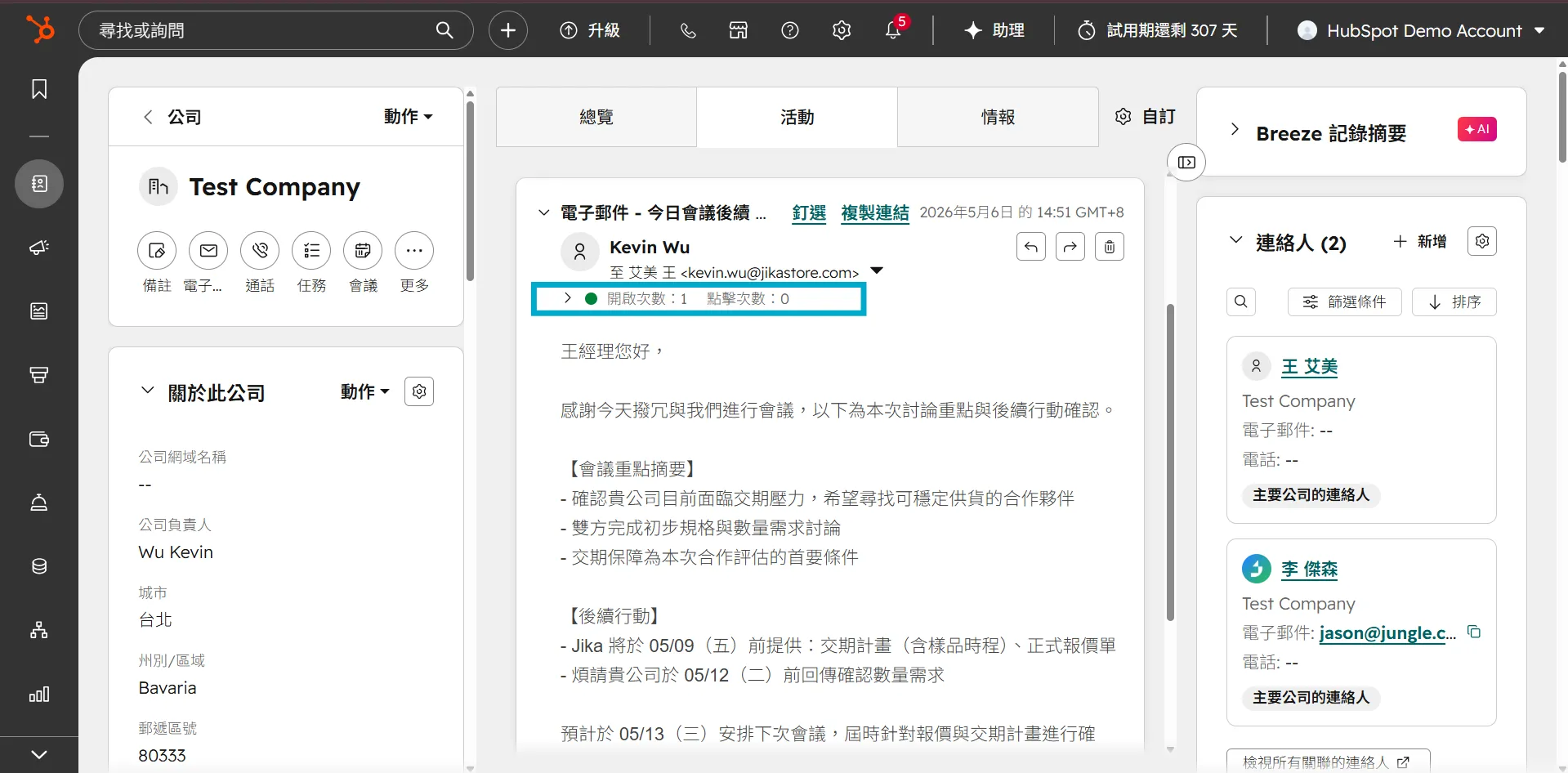
Task: Expand email recipient details dropdown arrow
Action: click(x=877, y=270)
